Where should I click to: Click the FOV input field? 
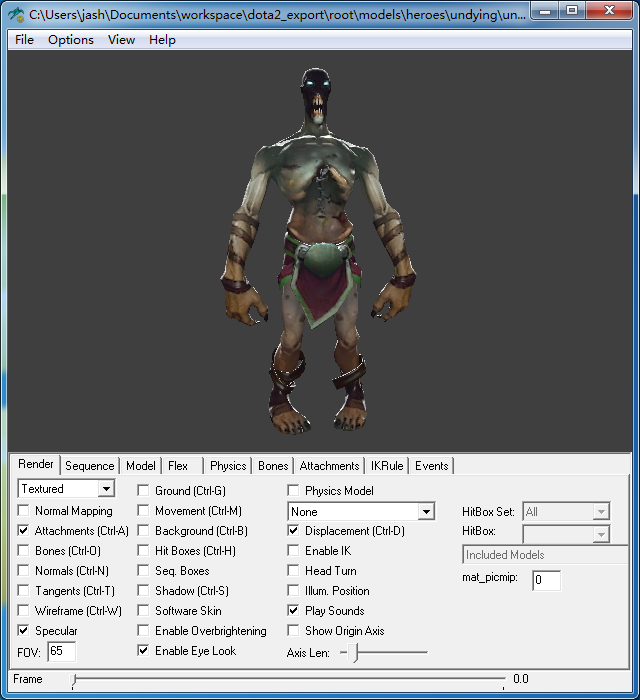pos(62,652)
